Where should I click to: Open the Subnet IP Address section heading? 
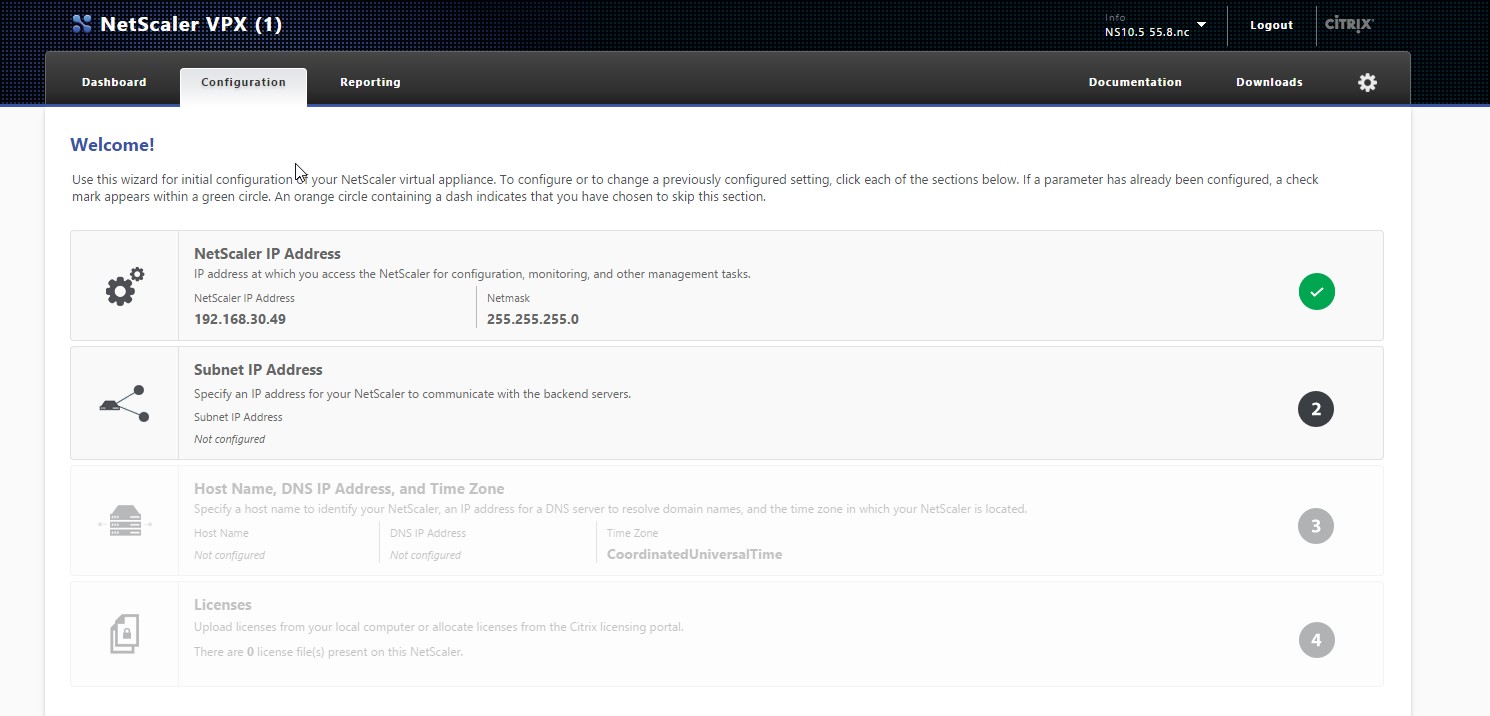coord(258,370)
